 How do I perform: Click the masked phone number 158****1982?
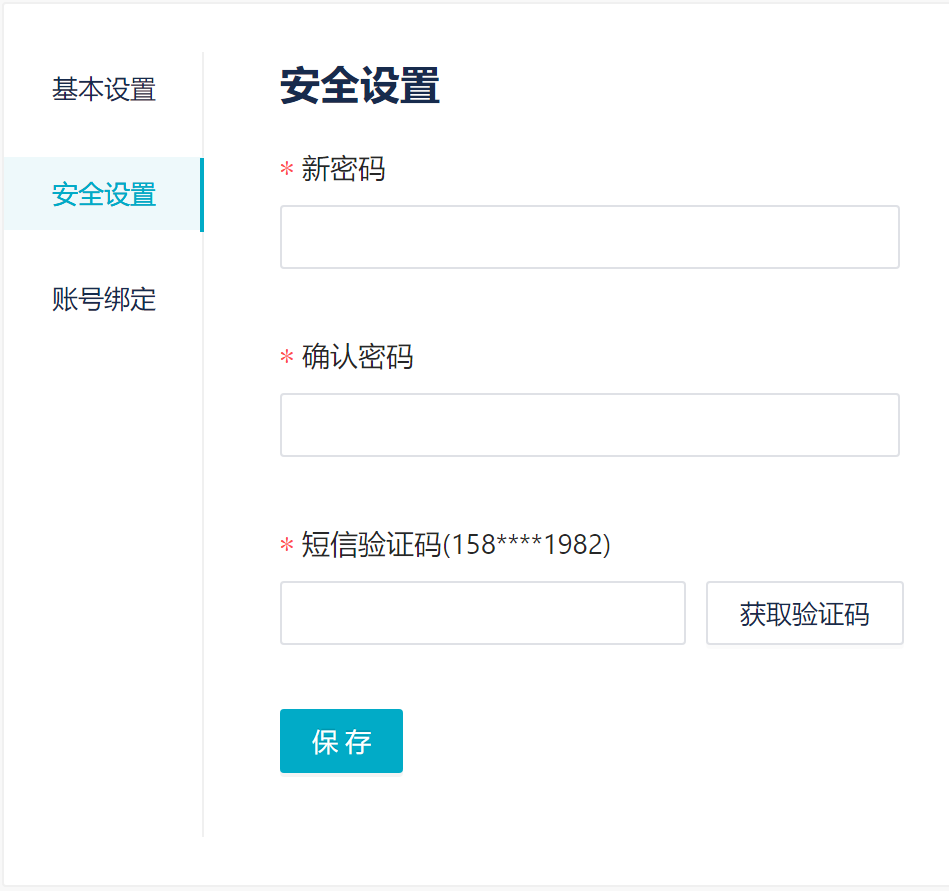(526, 545)
